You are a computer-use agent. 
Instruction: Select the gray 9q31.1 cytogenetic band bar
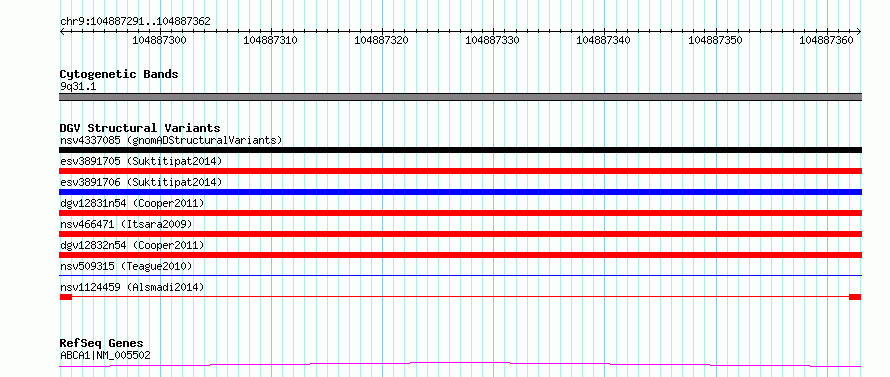point(460,97)
